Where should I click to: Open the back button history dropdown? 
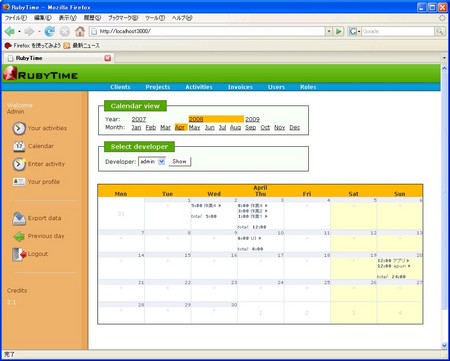pos(19,32)
